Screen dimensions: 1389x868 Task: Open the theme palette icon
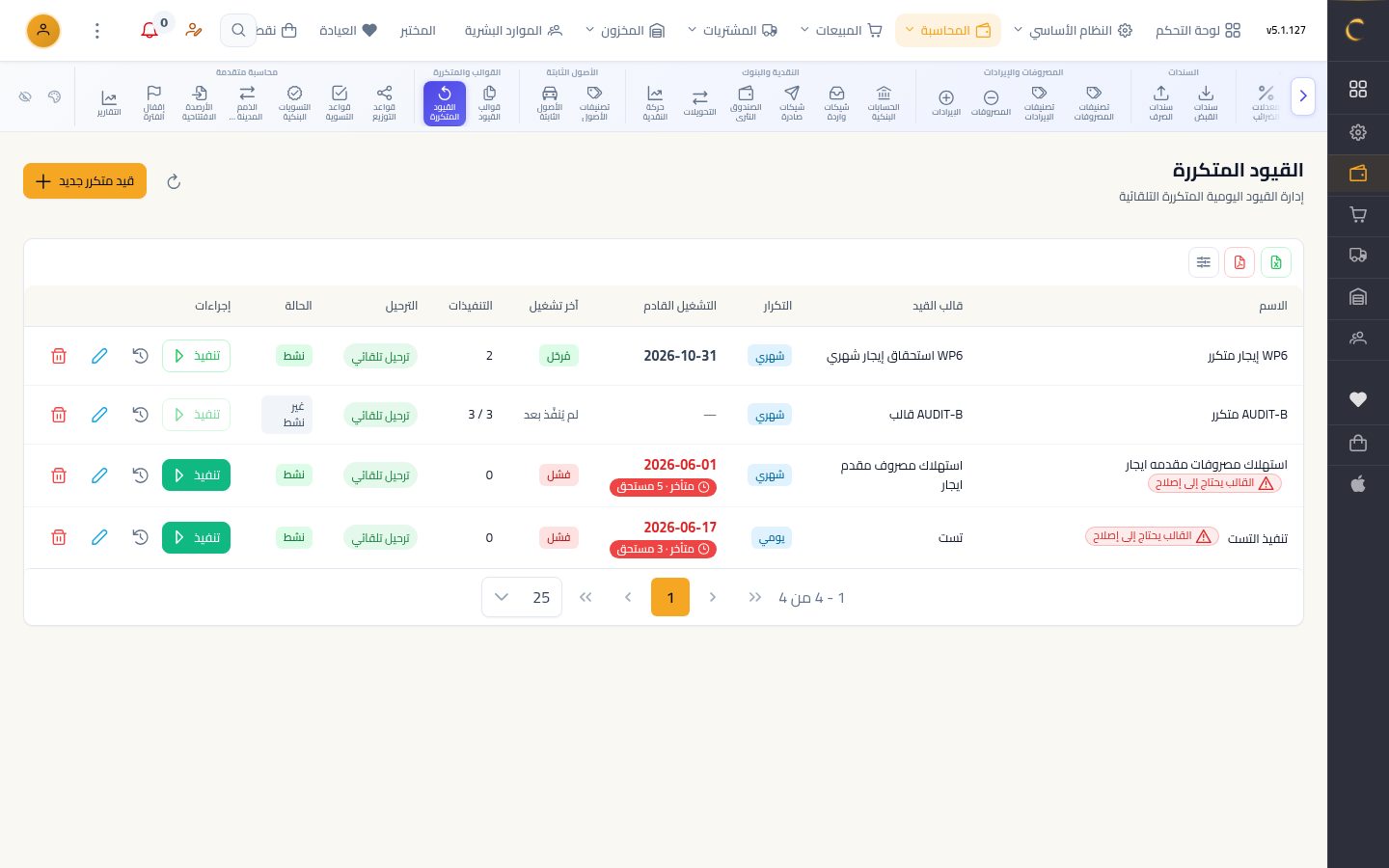click(x=55, y=96)
